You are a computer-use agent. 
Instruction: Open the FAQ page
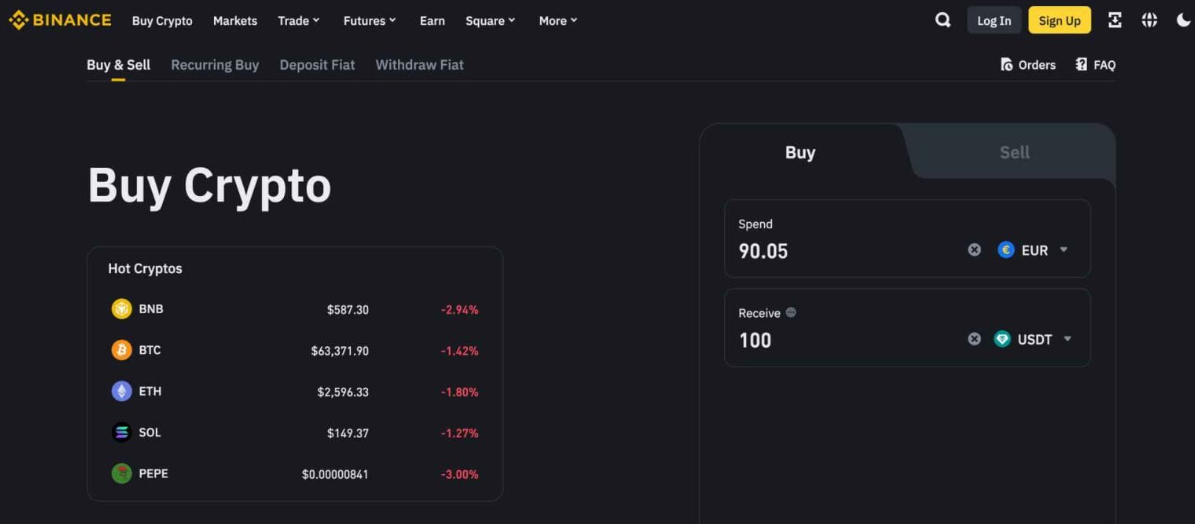click(x=1095, y=65)
